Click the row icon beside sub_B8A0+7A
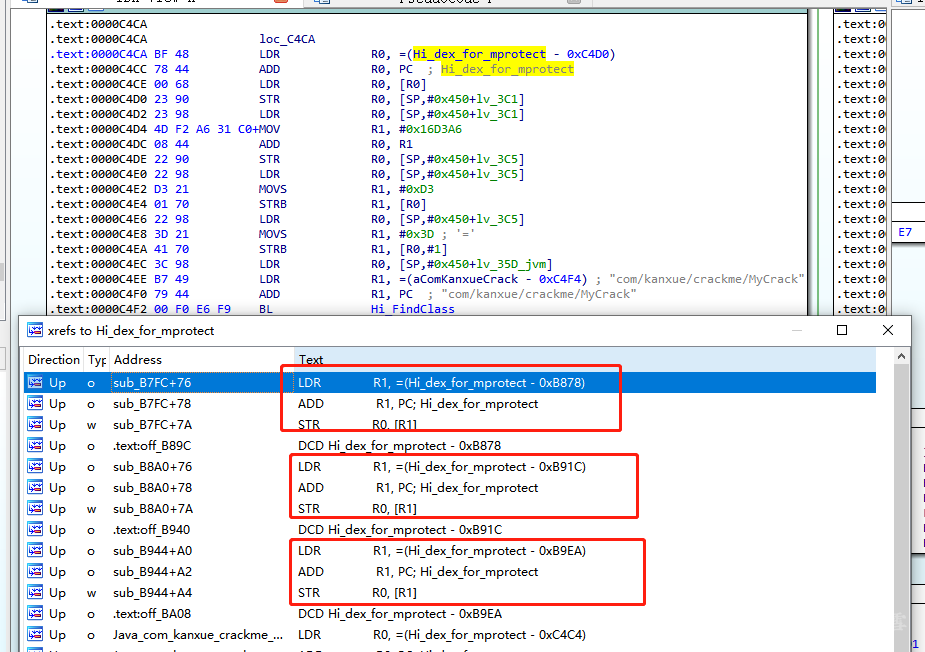The height and width of the screenshot is (652, 925). pyautogui.click(x=35, y=509)
